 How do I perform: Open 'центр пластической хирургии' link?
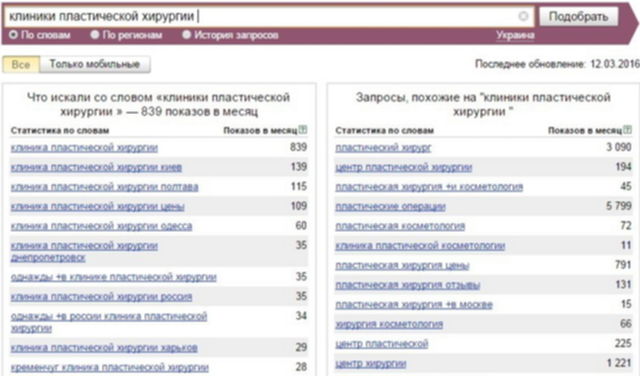click(x=404, y=167)
